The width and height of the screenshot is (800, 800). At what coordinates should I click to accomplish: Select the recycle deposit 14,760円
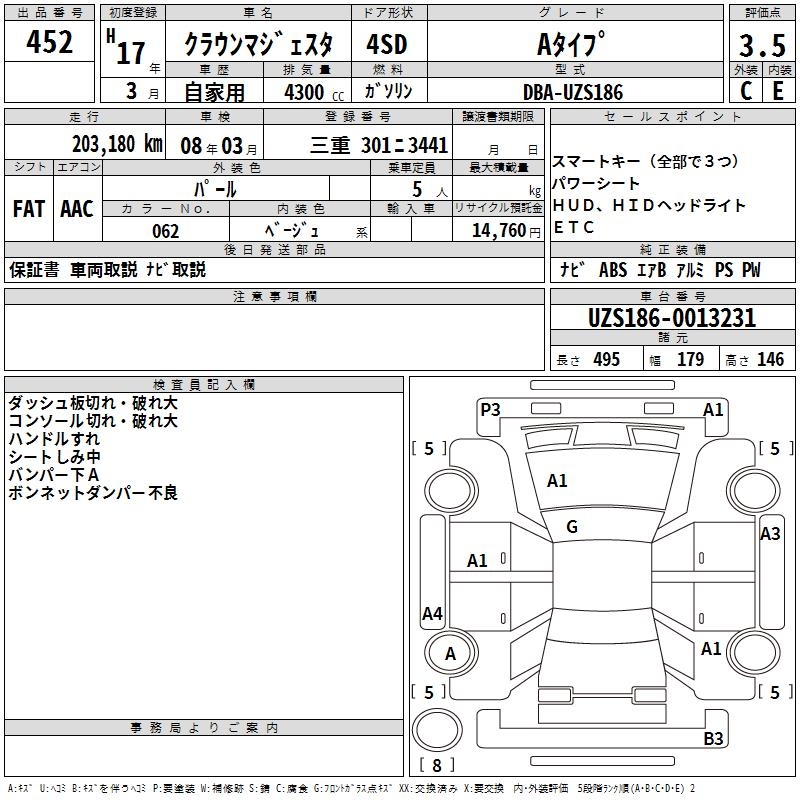tap(506, 231)
